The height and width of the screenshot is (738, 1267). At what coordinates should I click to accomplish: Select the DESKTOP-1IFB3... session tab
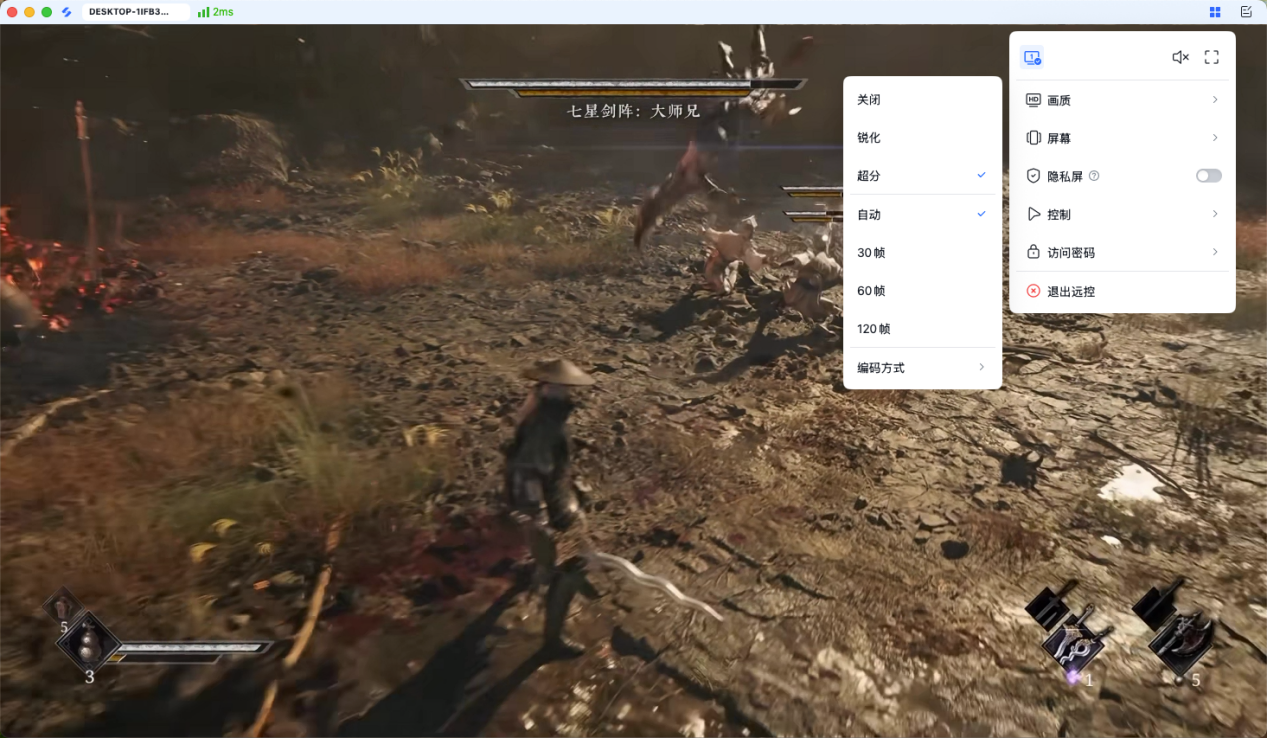pos(136,12)
